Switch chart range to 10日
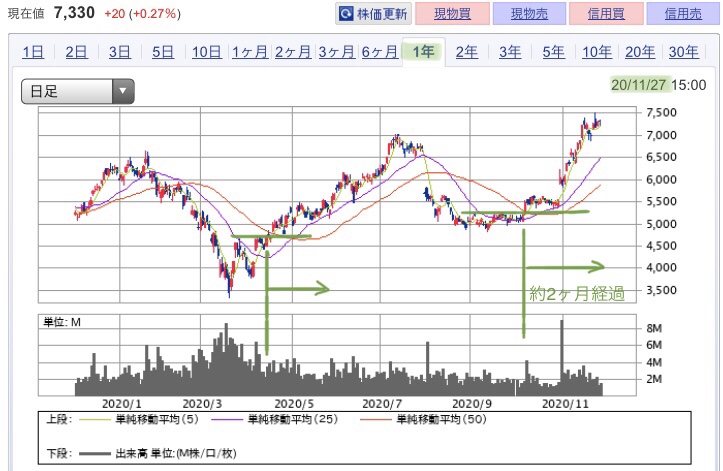Viewport: 723px width, 471px height. [207, 52]
